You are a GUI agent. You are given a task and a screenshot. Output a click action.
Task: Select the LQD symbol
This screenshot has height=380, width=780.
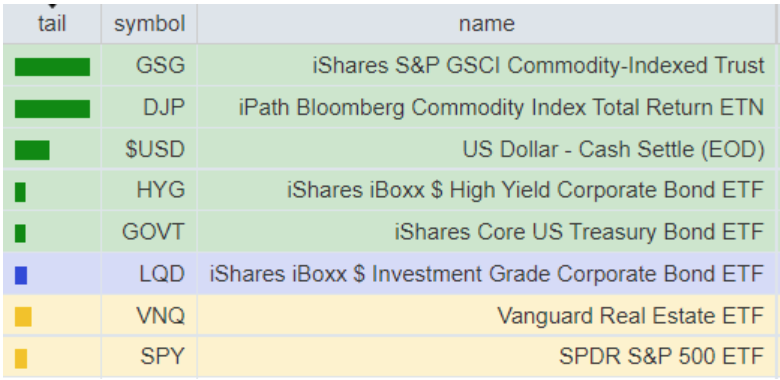pyautogui.click(x=162, y=273)
